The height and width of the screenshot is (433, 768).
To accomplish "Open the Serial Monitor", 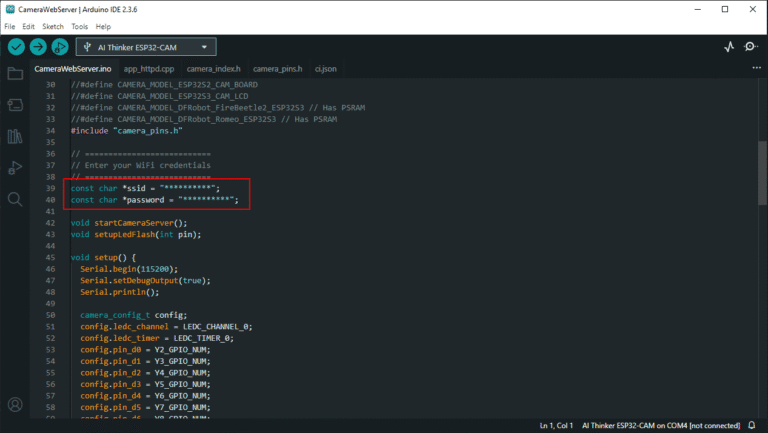I will coord(750,47).
